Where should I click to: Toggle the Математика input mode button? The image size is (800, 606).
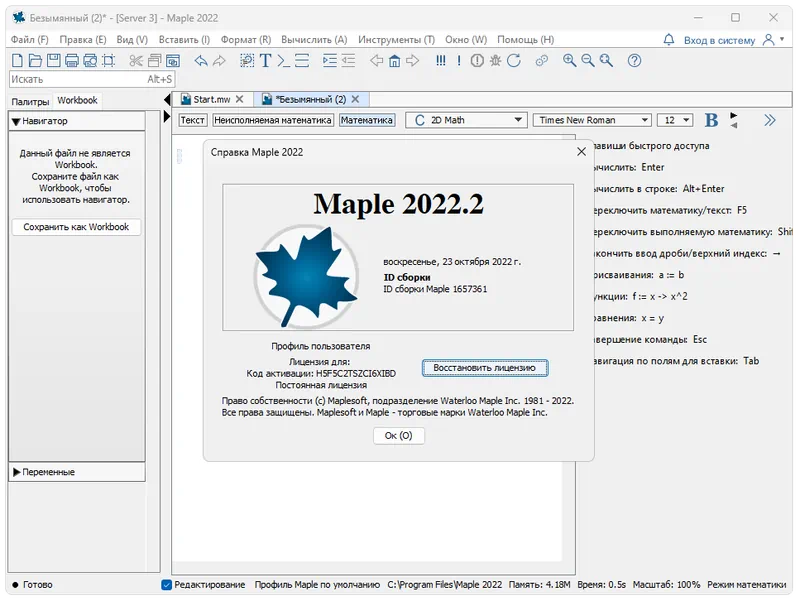tap(367, 120)
